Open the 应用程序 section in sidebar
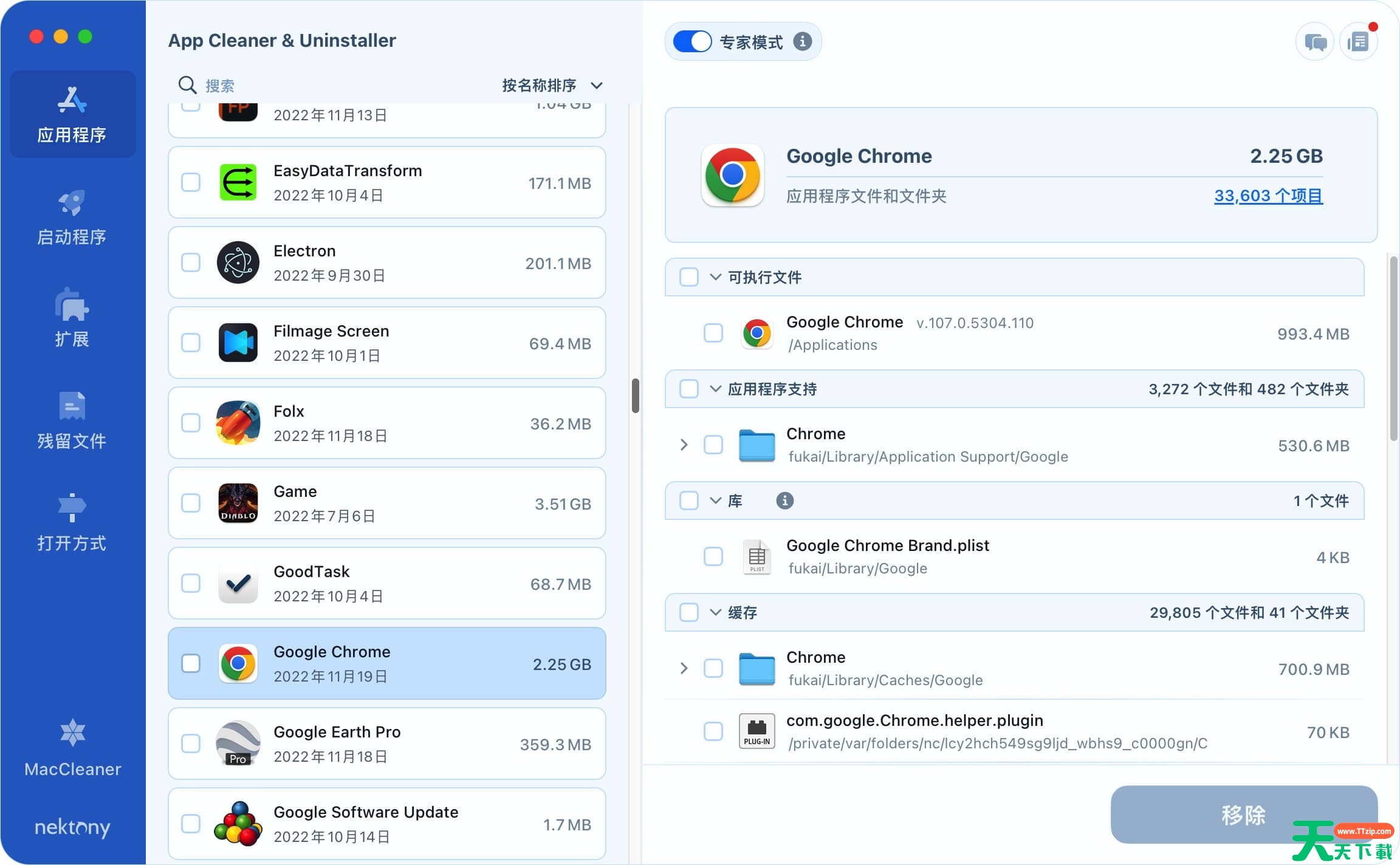 pos(72,114)
